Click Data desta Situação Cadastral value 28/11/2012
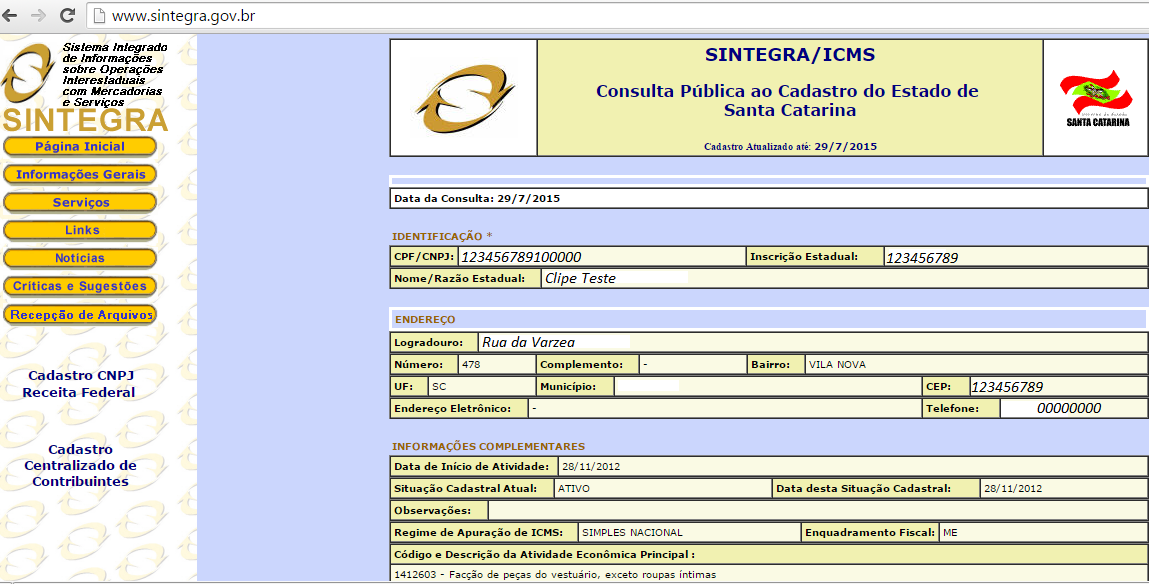Viewport: 1149px width, 584px height. [x=1013, y=488]
